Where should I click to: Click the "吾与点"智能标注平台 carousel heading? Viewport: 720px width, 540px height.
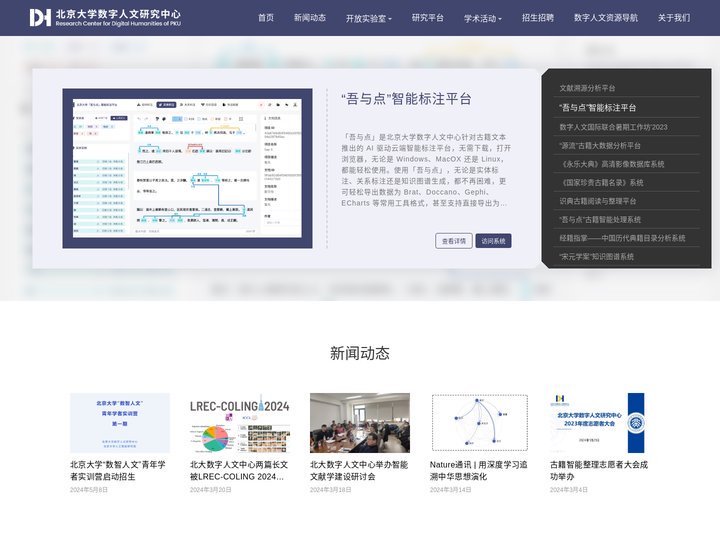[406, 99]
